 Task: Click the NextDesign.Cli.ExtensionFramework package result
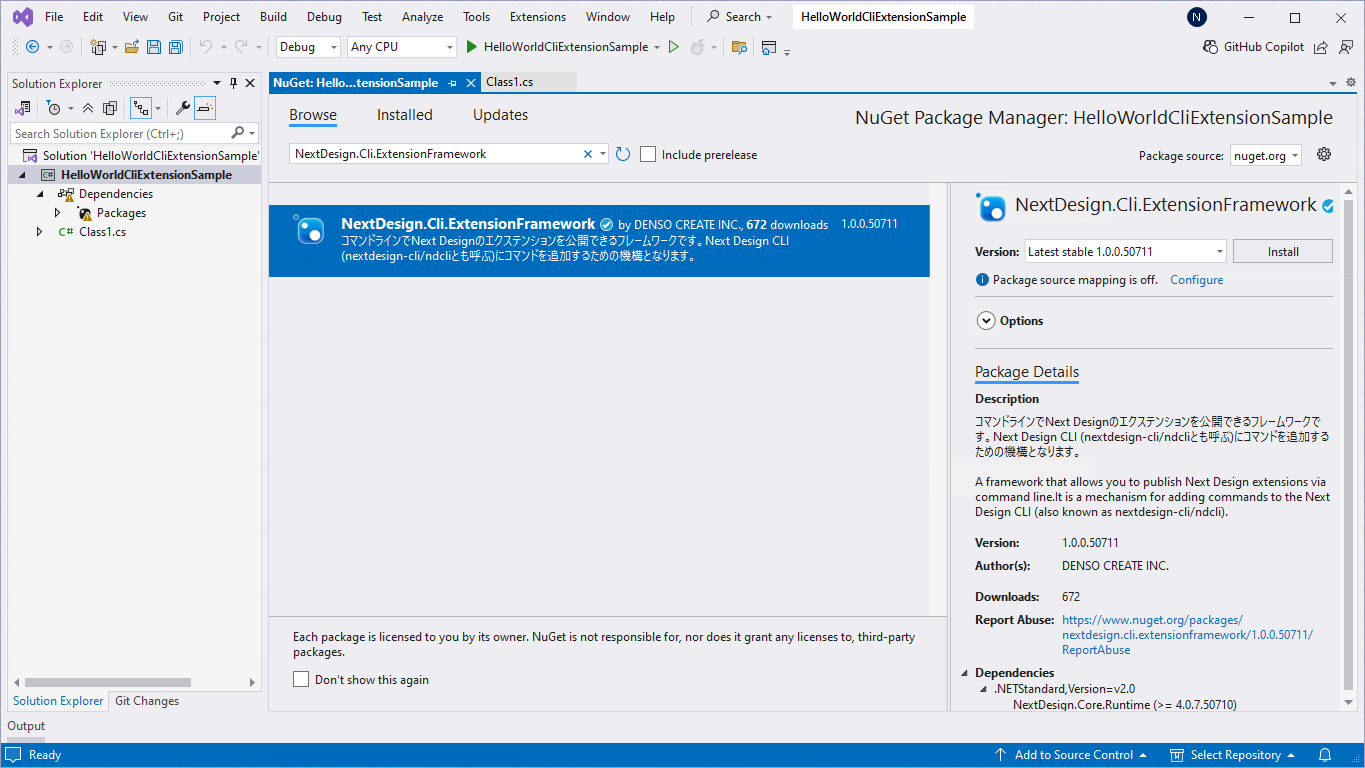599,241
